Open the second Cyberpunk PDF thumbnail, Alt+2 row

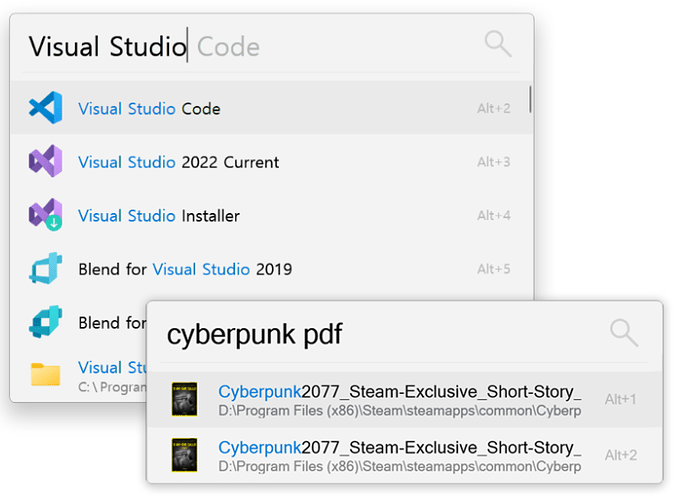tap(184, 455)
